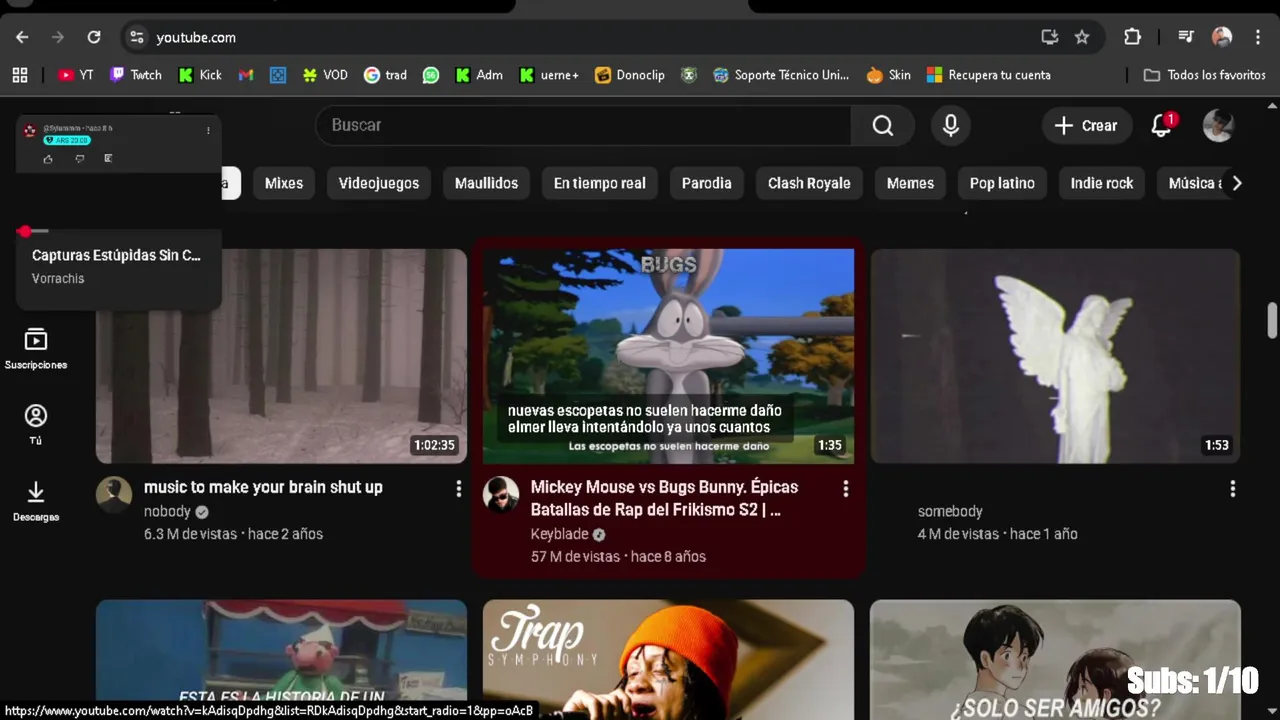Reload the page with the refresh icon

point(94,37)
